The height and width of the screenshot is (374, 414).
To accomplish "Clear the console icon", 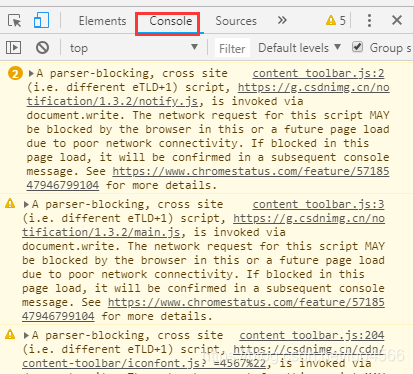I will (x=42, y=48).
